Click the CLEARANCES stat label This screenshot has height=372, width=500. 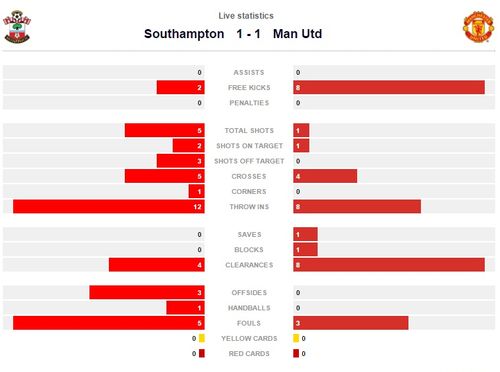coord(249,265)
